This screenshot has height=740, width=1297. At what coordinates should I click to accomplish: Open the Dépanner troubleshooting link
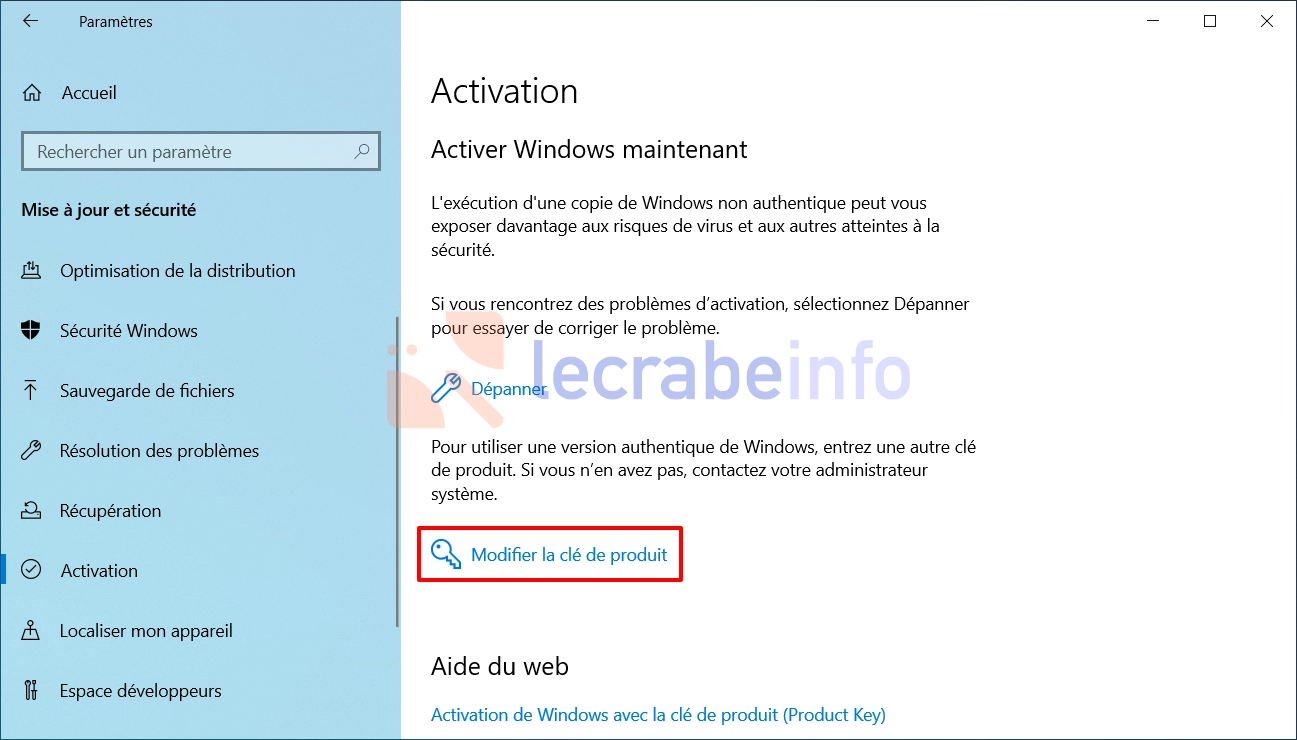(x=509, y=389)
